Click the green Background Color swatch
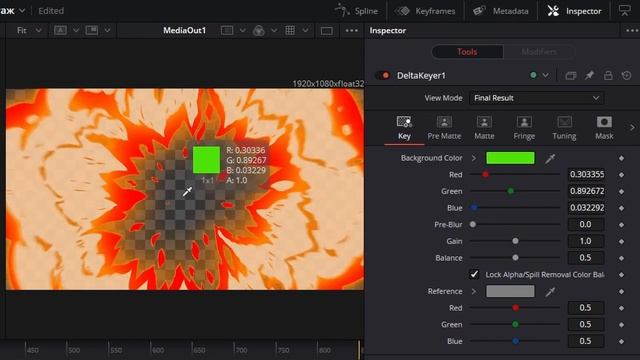The height and width of the screenshot is (360, 640). click(x=510, y=158)
